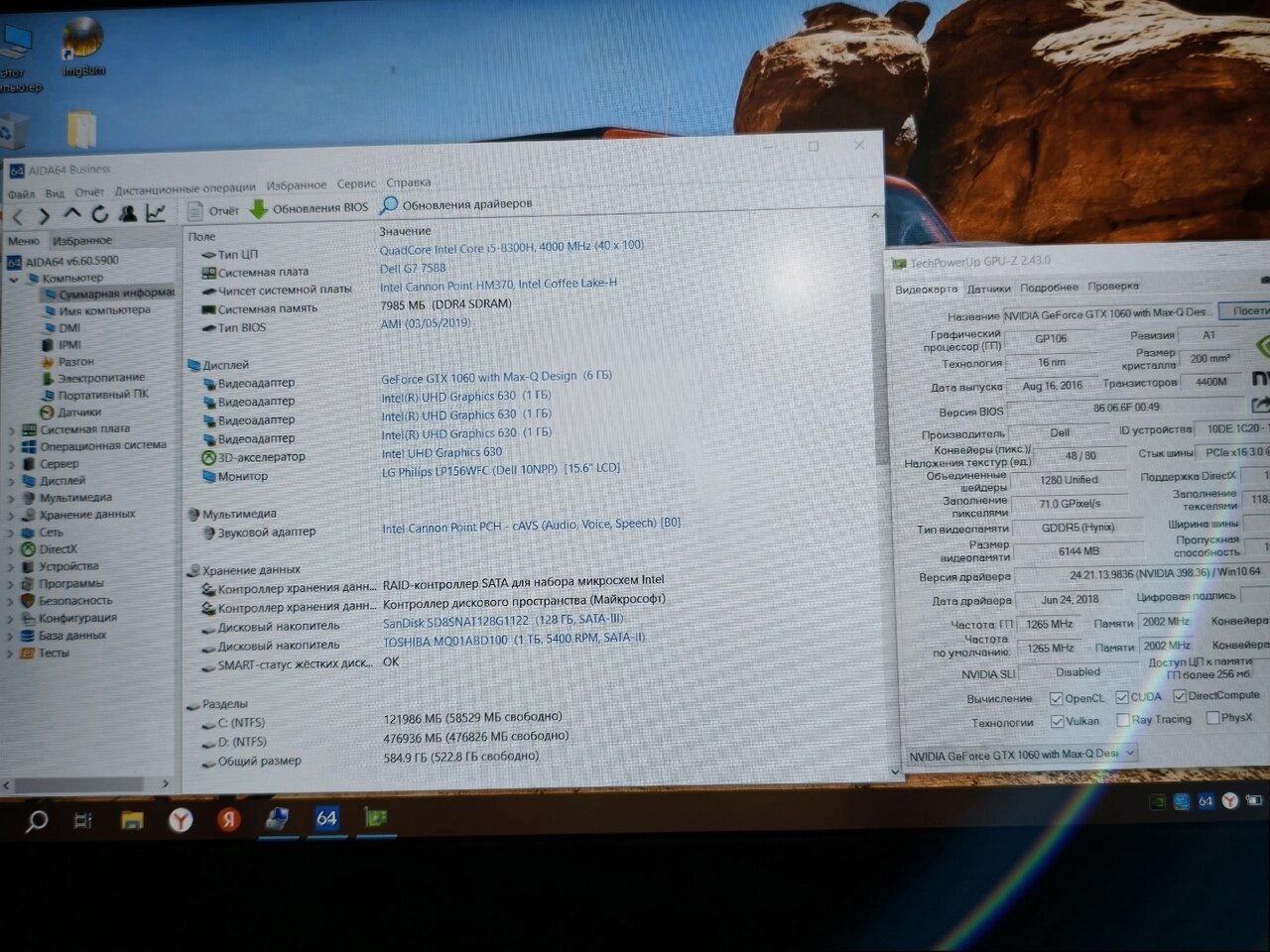Toggle the OpenCL checkbox in GPU-Z
Screen dimensions: 1270x952
click(1056, 698)
